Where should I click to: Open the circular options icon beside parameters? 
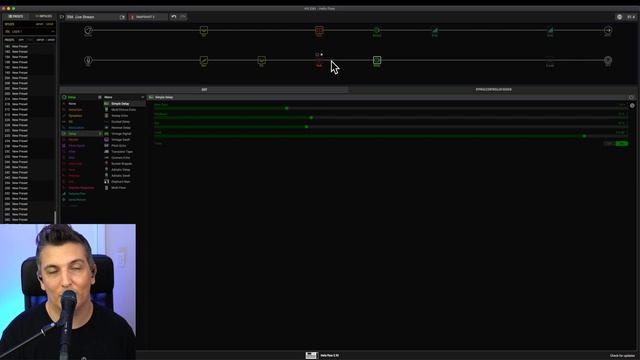(x=632, y=106)
